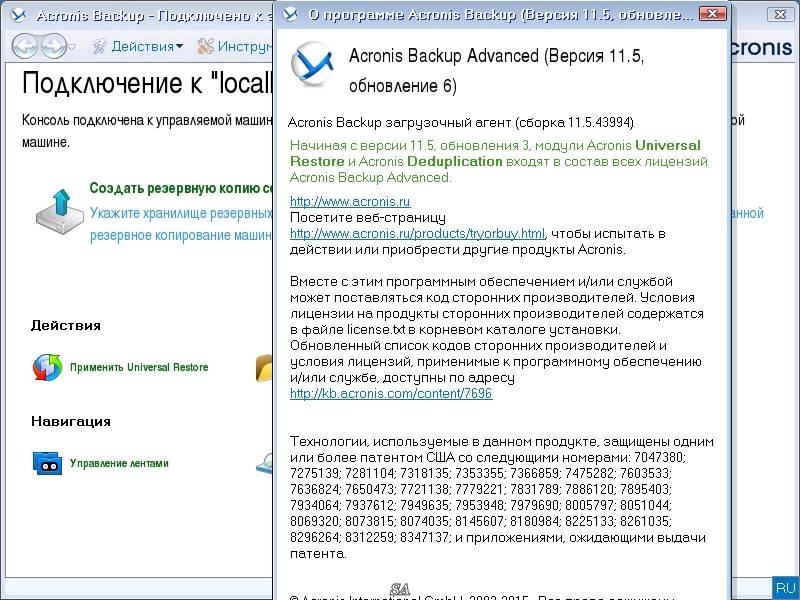Click the Universal Restore globe icon
Image resolution: width=800 pixels, height=600 pixels.
(47, 367)
